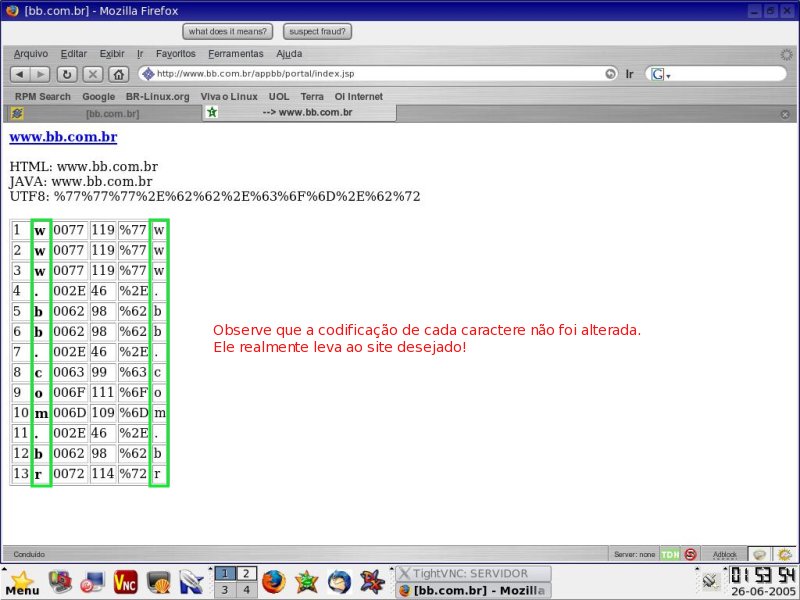Open the Ajuda menu
This screenshot has width=800, height=600.
(x=289, y=54)
